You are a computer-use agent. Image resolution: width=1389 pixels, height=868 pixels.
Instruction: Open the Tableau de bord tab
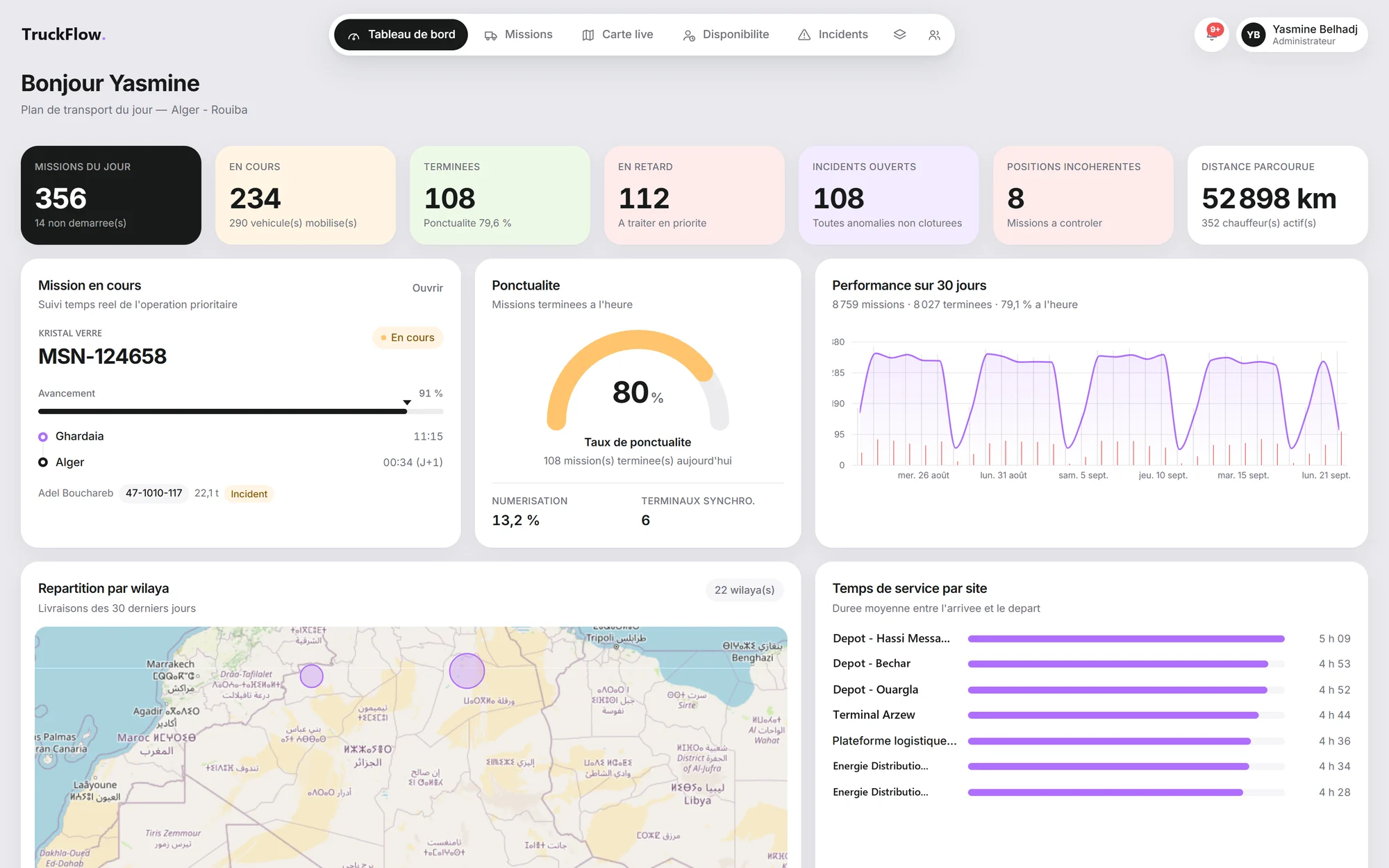[x=401, y=35]
